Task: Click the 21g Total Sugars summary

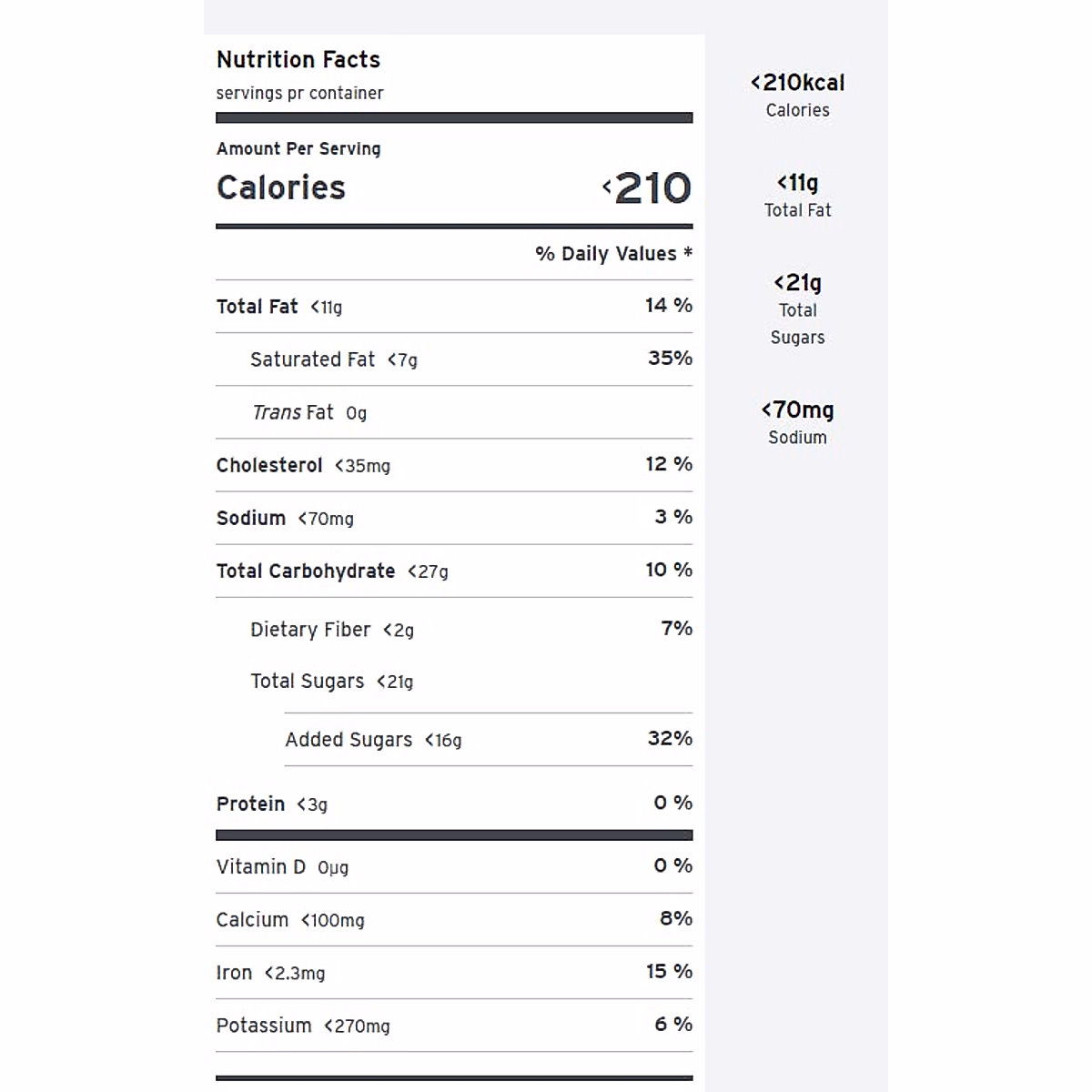Action: pyautogui.click(x=797, y=309)
